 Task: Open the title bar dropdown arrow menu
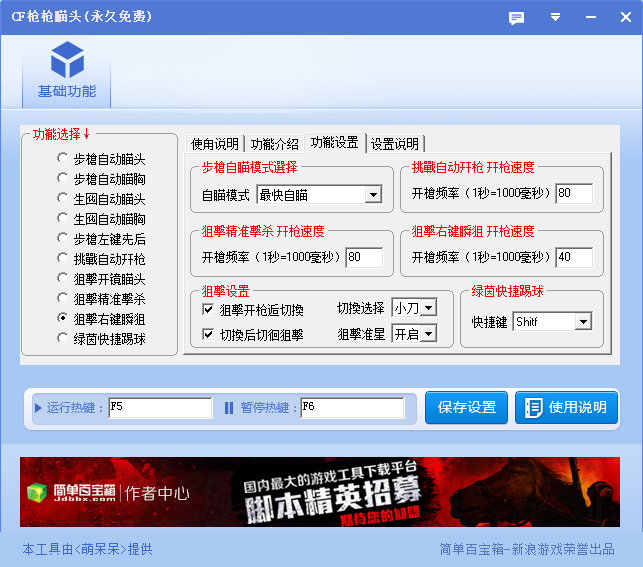(555, 17)
